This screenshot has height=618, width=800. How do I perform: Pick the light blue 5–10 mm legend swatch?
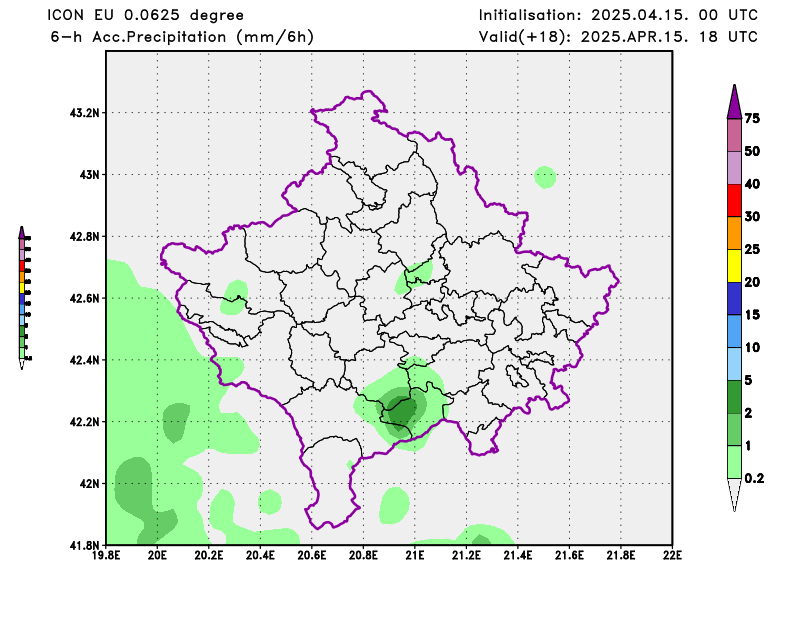734,364
